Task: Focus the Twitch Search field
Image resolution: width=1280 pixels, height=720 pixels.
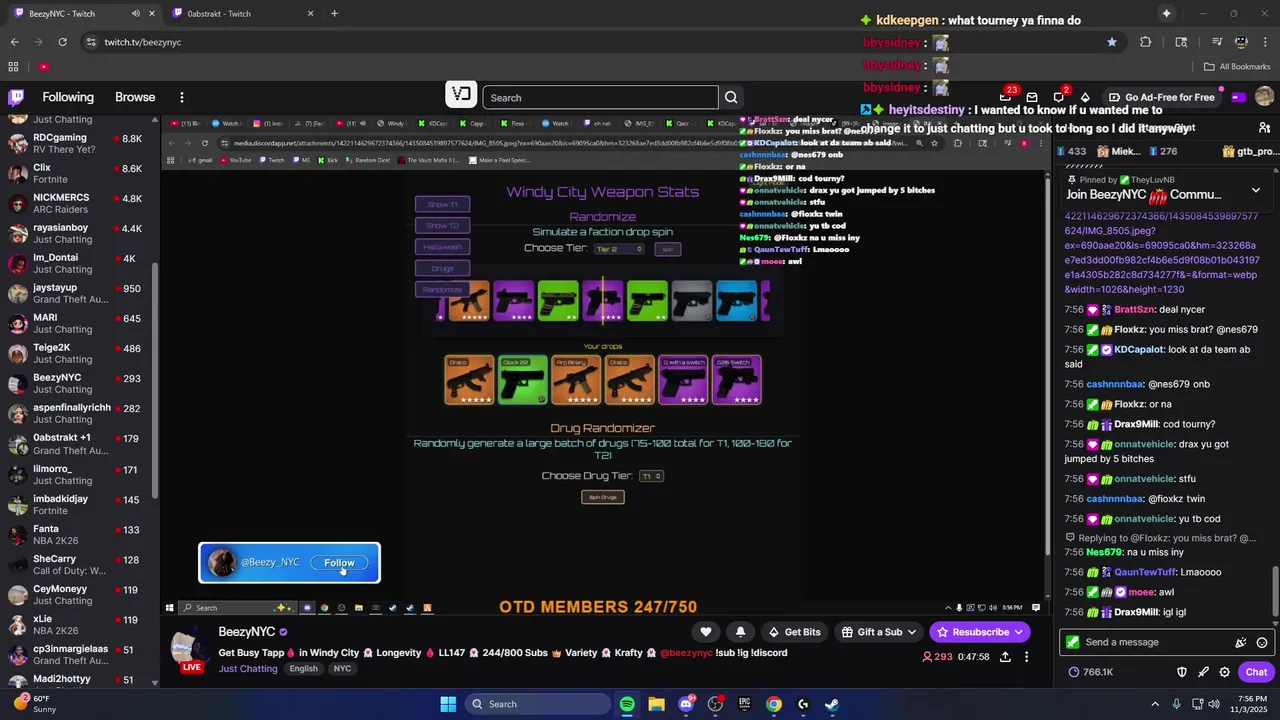Action: click(600, 97)
